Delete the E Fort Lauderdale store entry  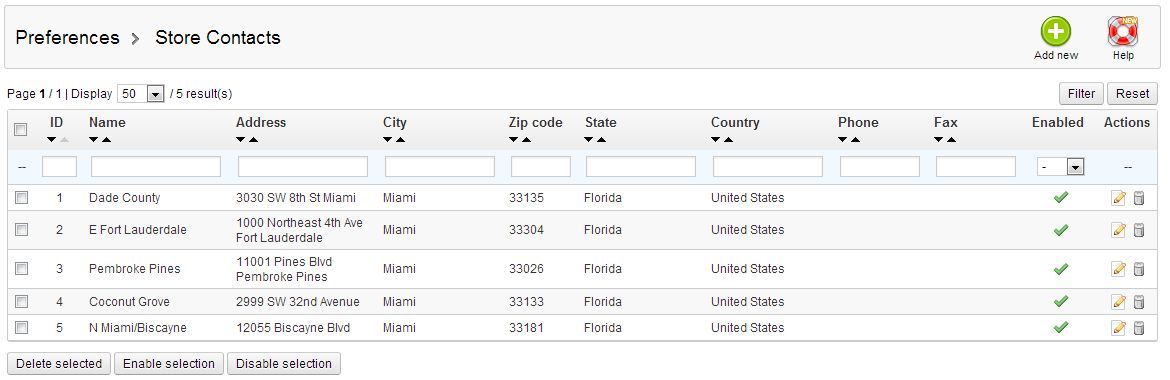click(x=1139, y=230)
